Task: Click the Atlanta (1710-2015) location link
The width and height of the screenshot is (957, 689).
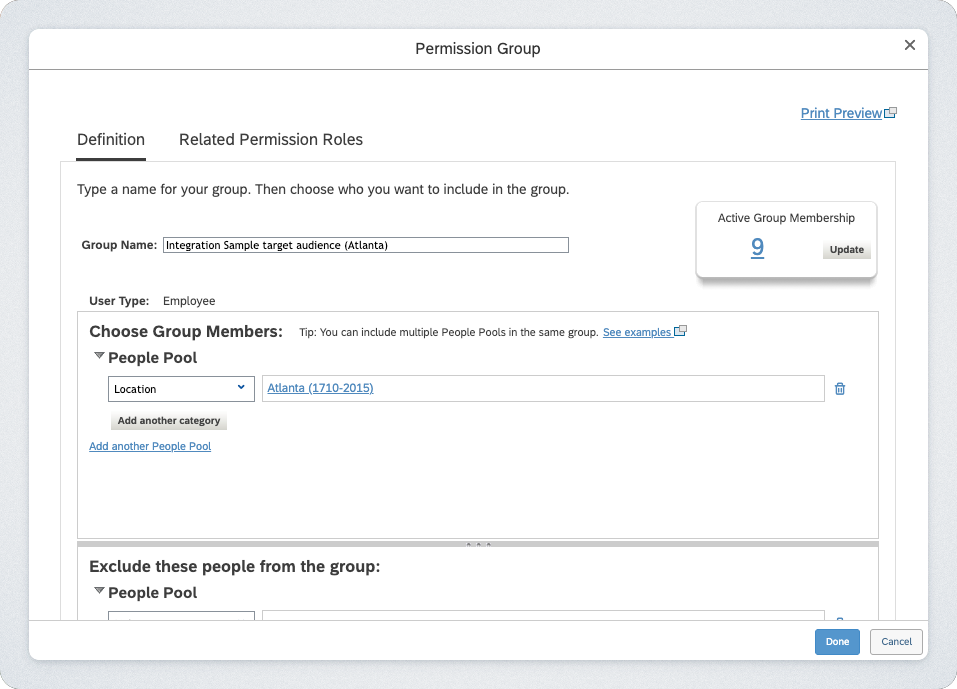Action: click(320, 388)
